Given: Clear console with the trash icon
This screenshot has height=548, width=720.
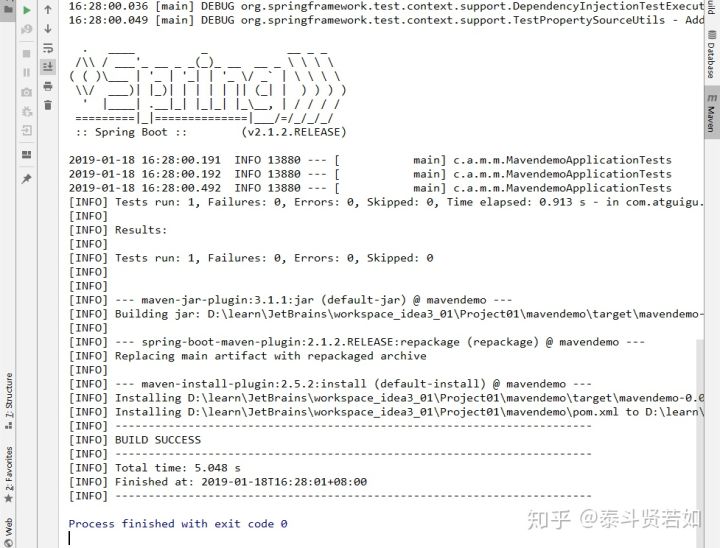Looking at the screenshot, I should pos(48,105).
